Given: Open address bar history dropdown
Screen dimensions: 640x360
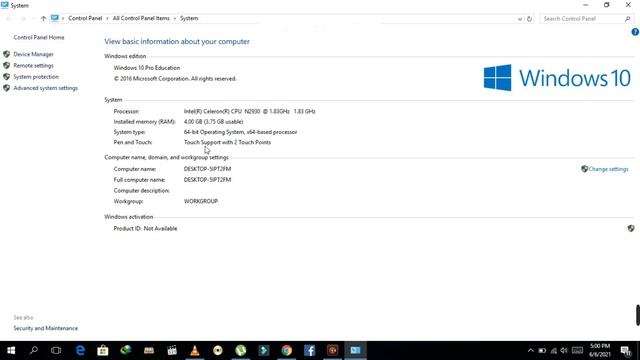Looking at the screenshot, I should point(520,19).
